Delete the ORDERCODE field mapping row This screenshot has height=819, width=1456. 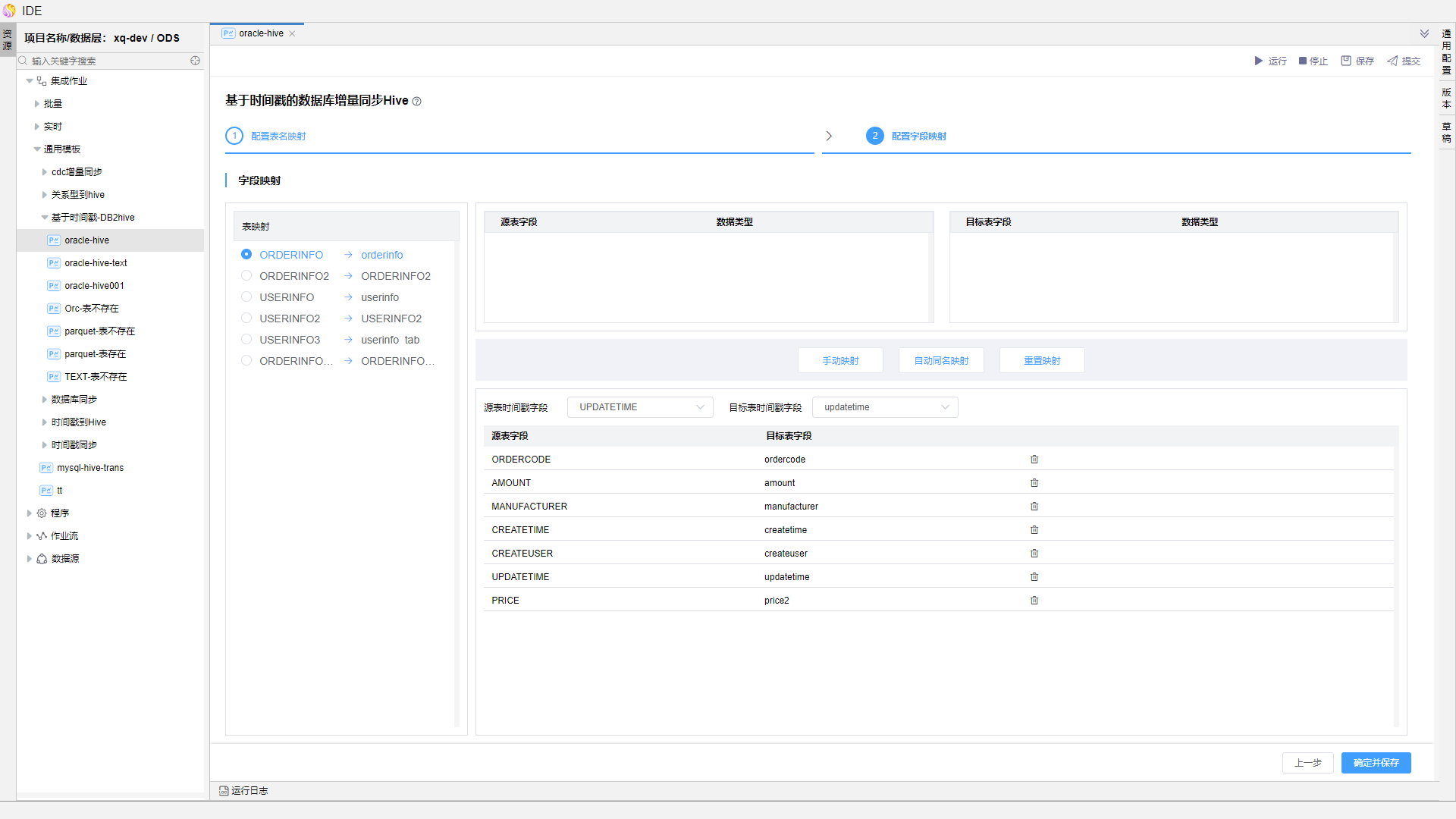[1034, 460]
